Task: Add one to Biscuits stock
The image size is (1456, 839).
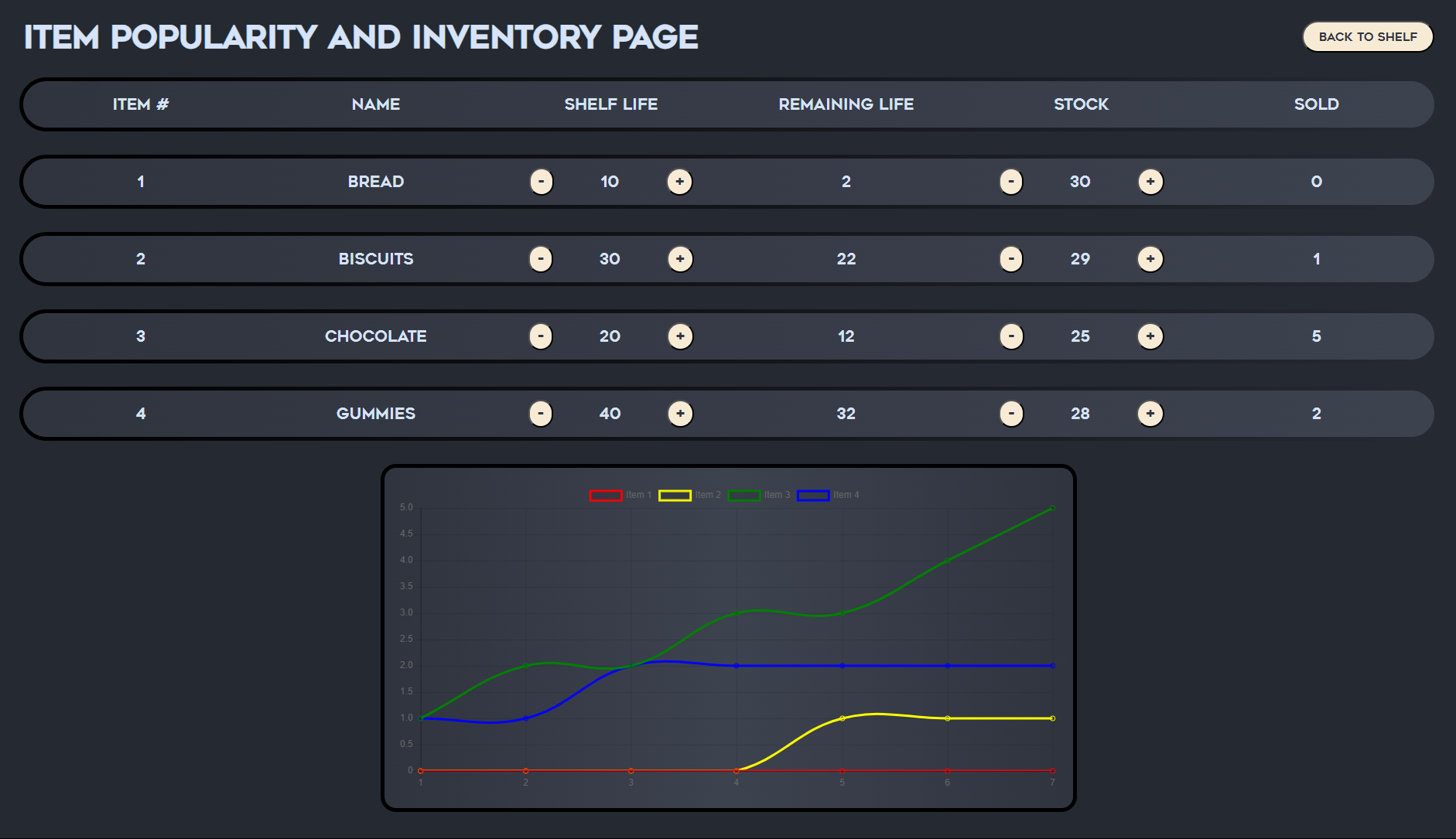Action: (1150, 259)
